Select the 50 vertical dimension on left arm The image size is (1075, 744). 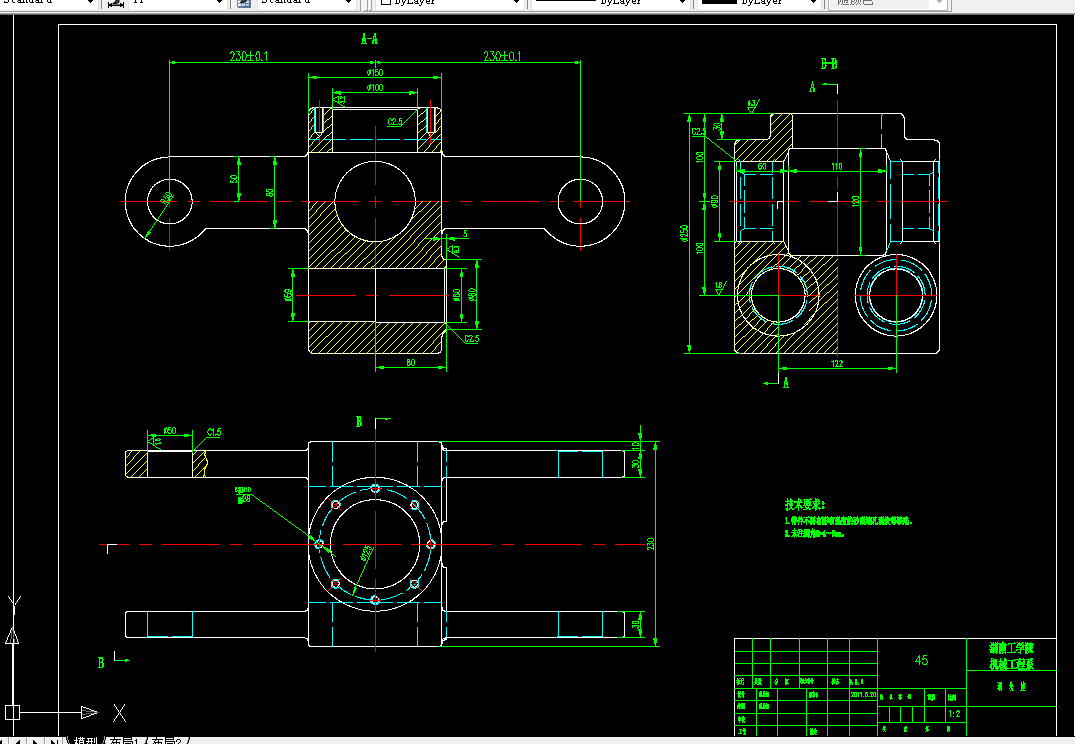click(234, 179)
